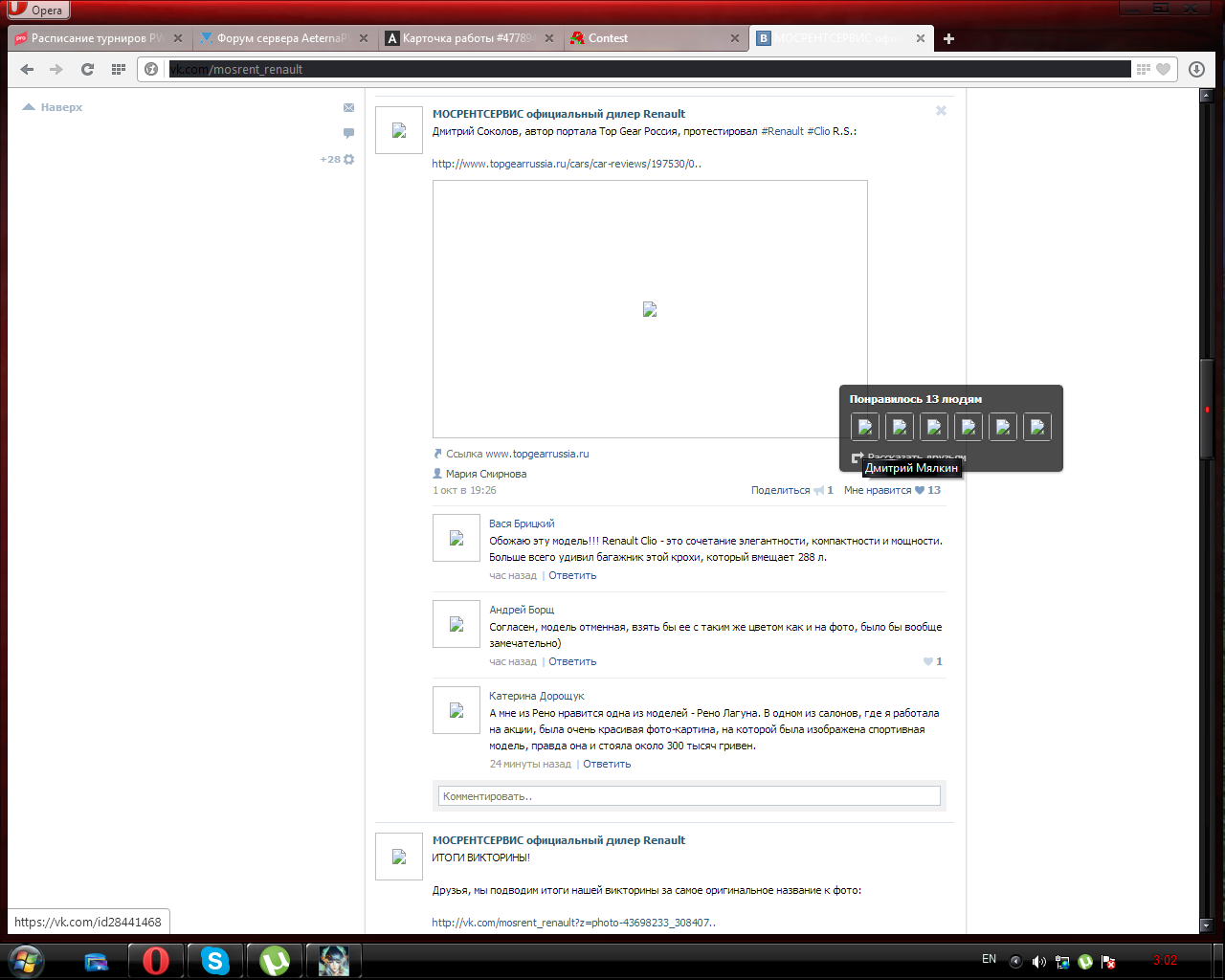The image size is (1225, 980).
Task: Switch input language via EN indicator
Action: coord(989,959)
